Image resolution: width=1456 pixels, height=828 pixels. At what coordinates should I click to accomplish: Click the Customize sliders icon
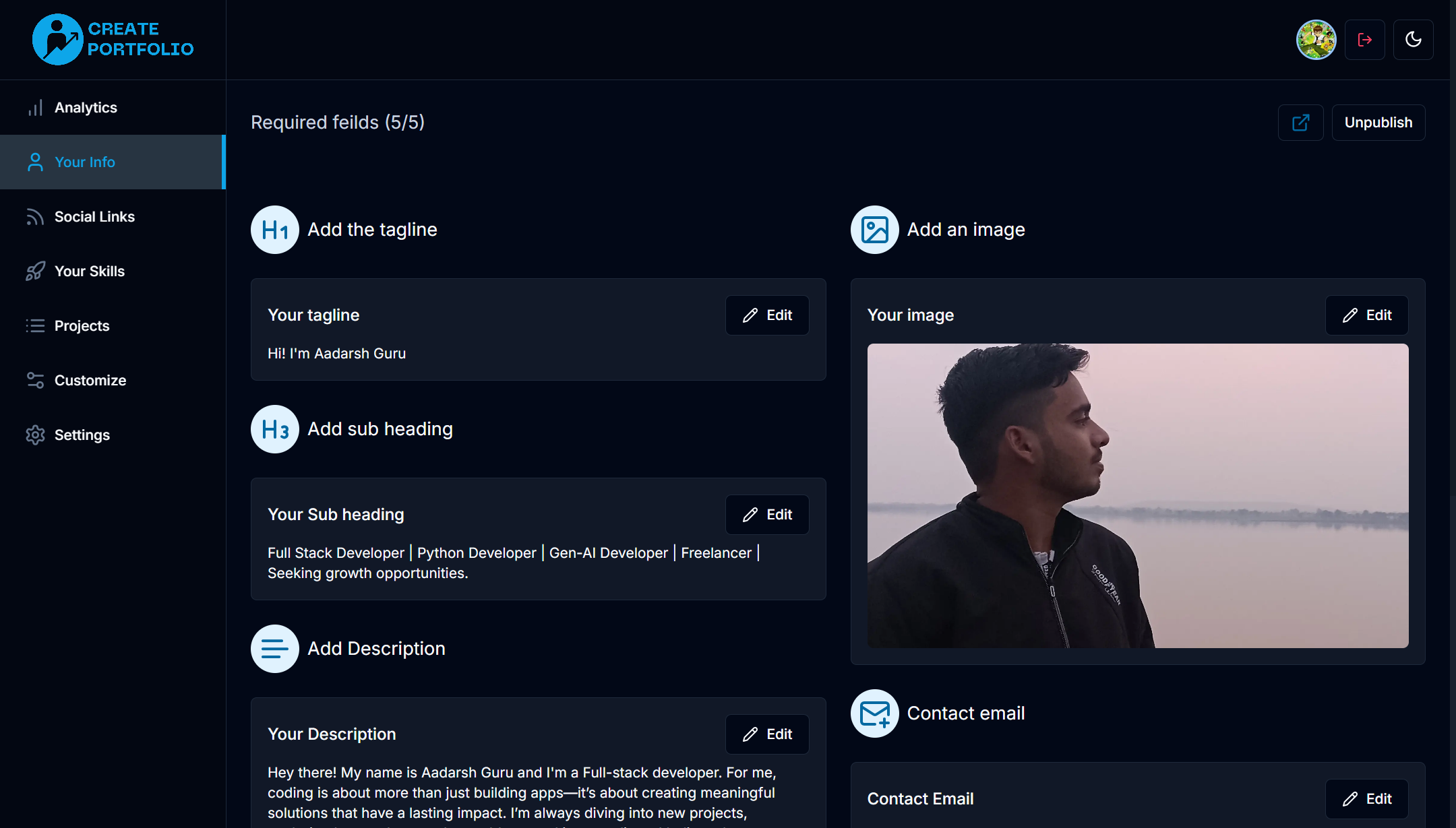[35, 381]
